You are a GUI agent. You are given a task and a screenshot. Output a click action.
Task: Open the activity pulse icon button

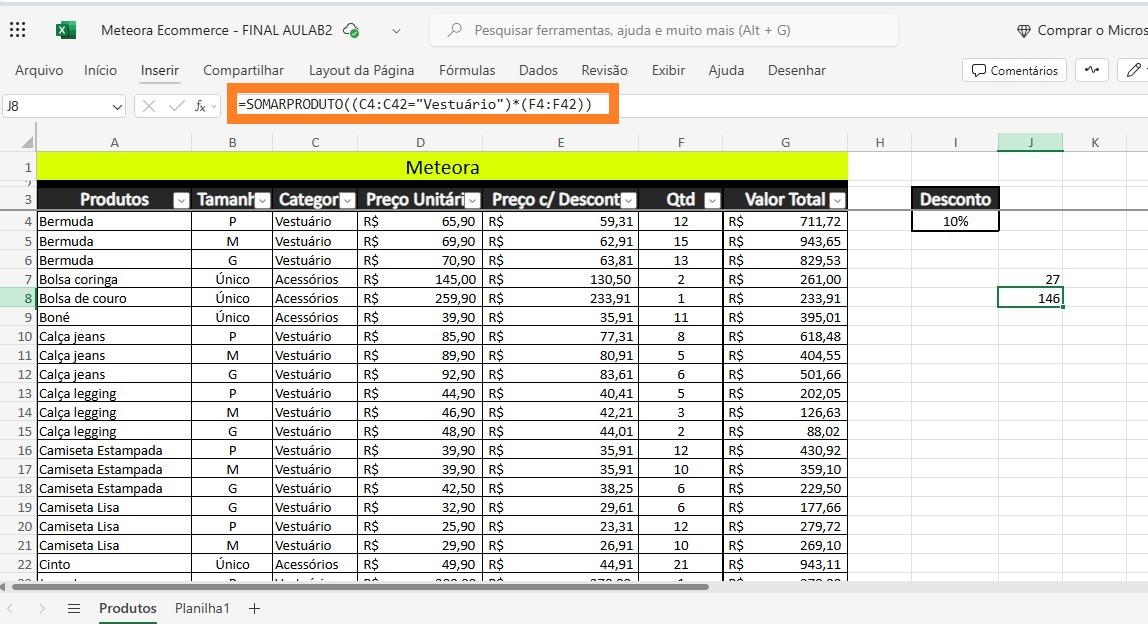pyautogui.click(x=1092, y=70)
